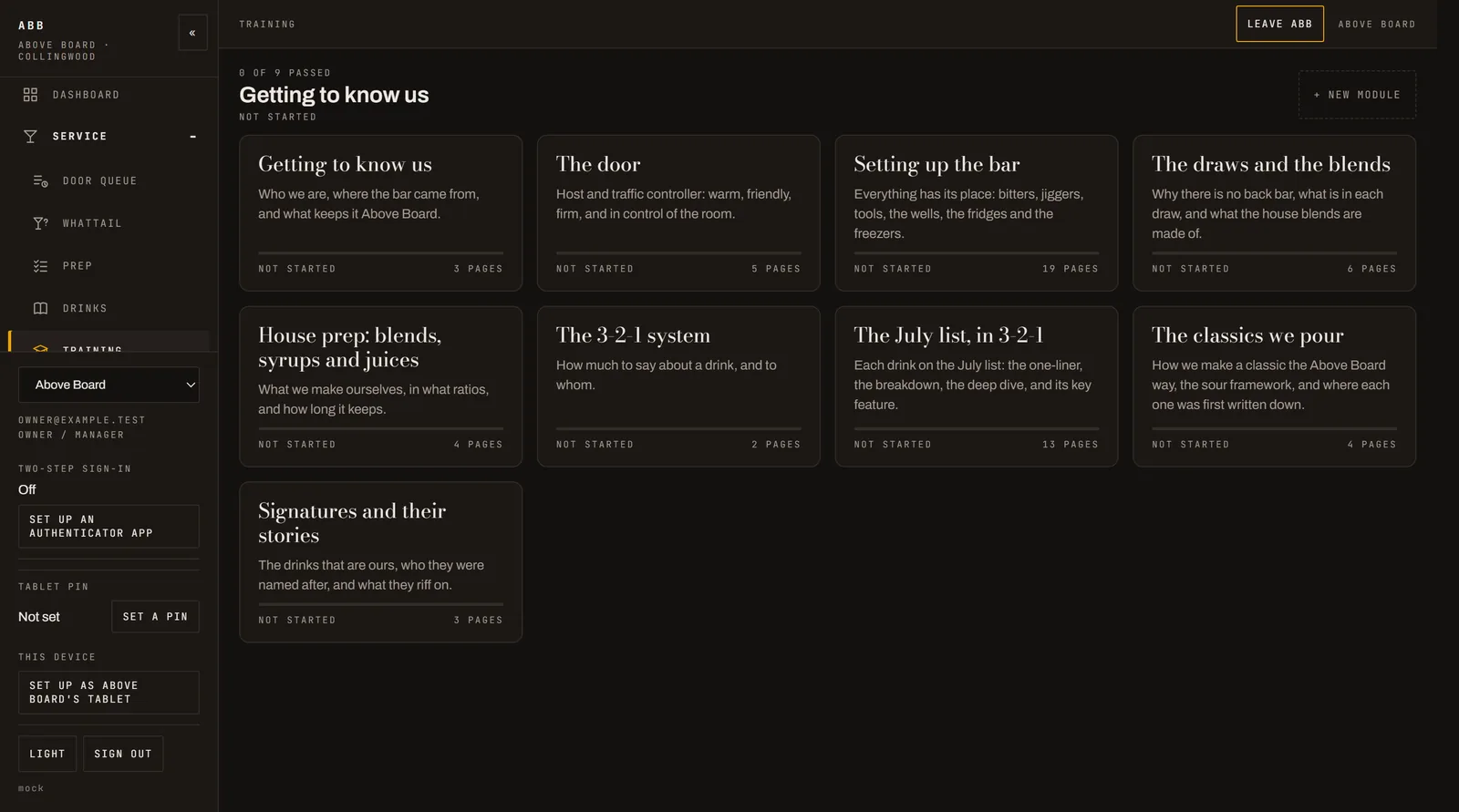Click the "ABB" brand name in sidebar
The image size is (1459, 812).
click(31, 26)
